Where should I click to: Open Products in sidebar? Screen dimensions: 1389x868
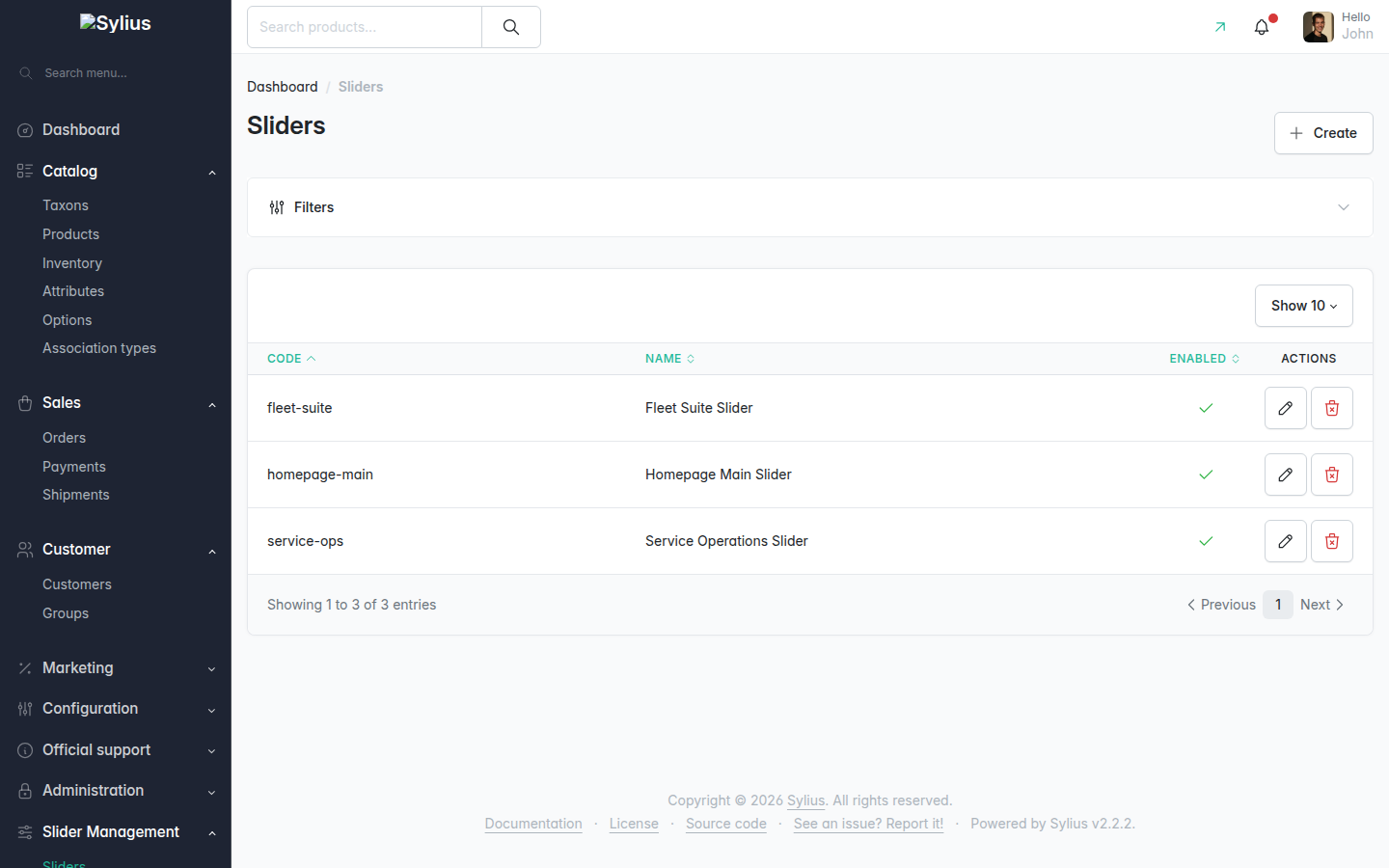coord(70,234)
